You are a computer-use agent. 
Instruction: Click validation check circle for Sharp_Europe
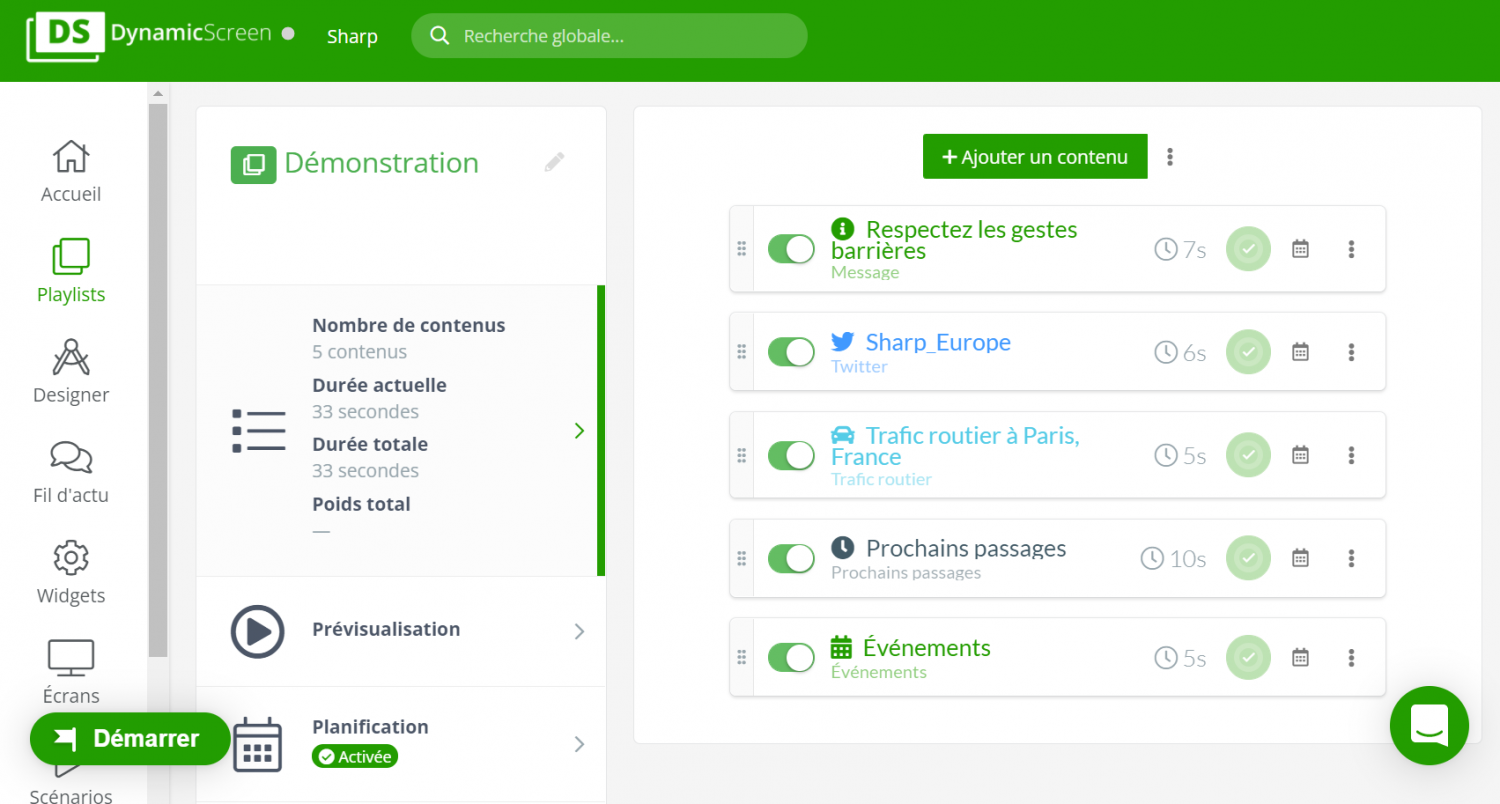(x=1248, y=352)
